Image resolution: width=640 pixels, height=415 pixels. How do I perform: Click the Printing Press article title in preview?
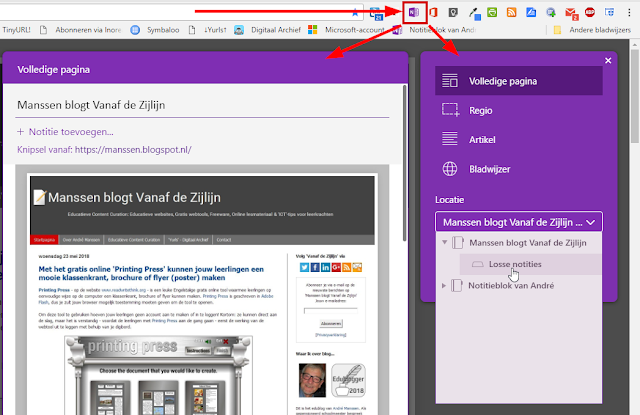pyautogui.click(x=151, y=273)
